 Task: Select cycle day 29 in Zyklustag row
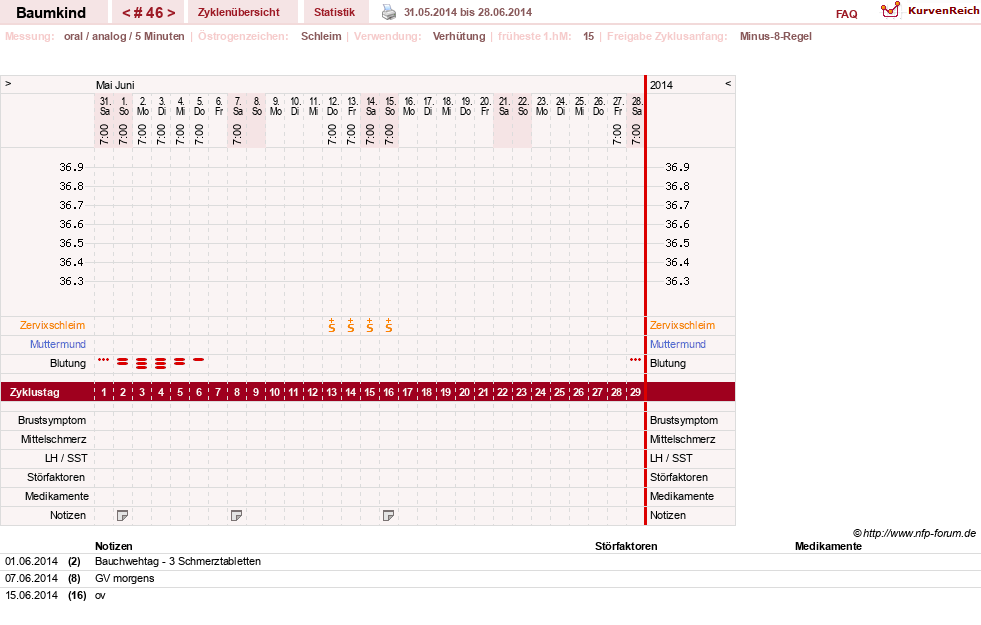click(x=636, y=392)
